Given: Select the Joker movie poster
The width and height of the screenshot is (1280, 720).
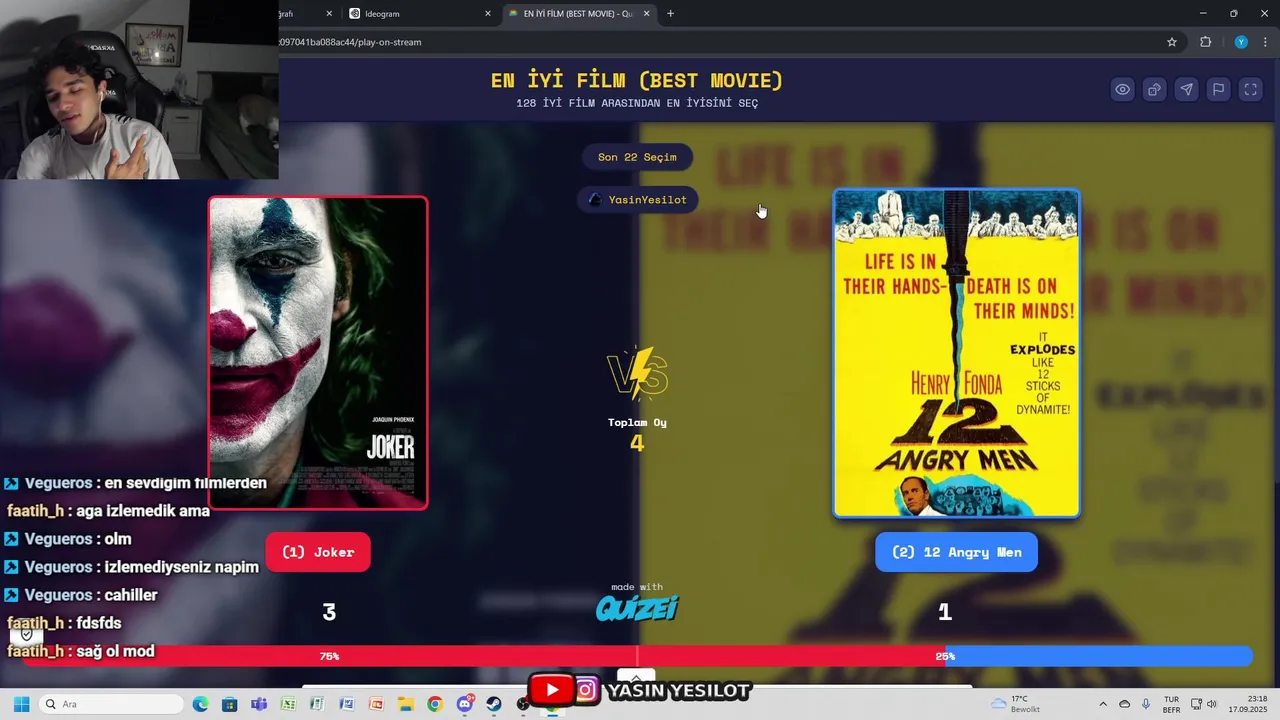Looking at the screenshot, I should (318, 353).
